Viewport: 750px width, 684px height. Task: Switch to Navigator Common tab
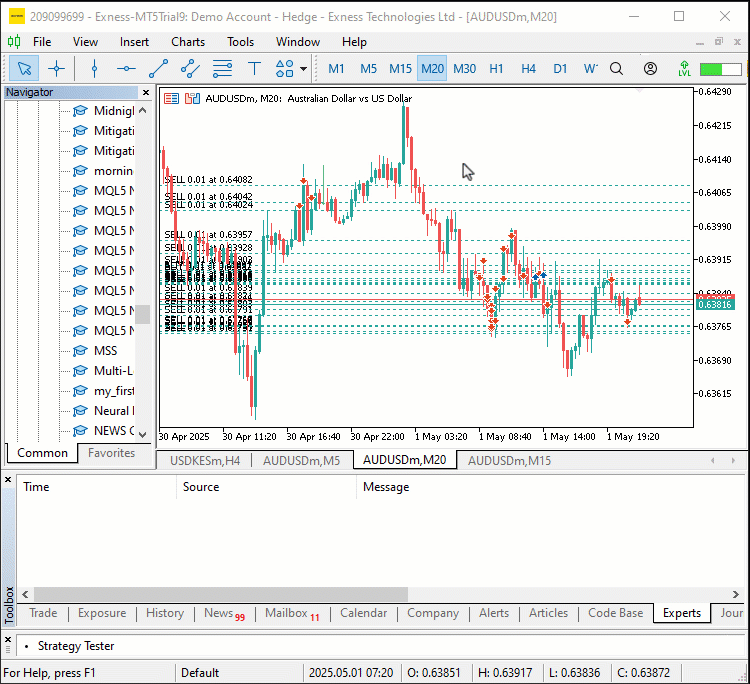point(42,453)
